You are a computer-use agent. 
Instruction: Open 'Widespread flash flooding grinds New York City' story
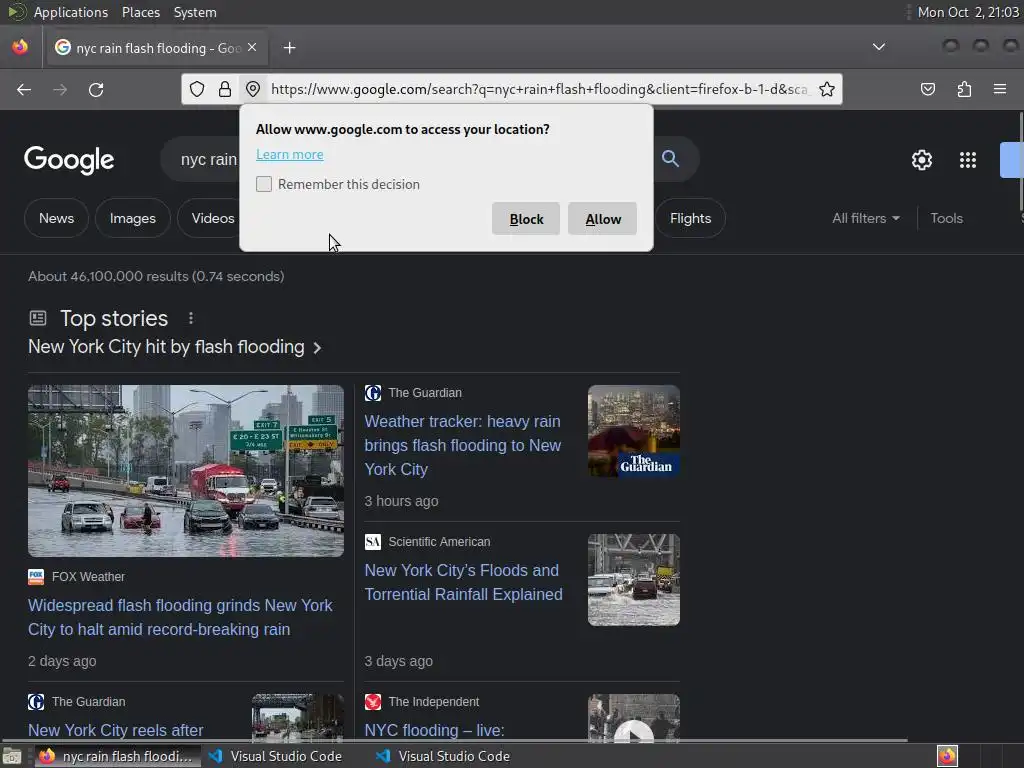coord(180,617)
